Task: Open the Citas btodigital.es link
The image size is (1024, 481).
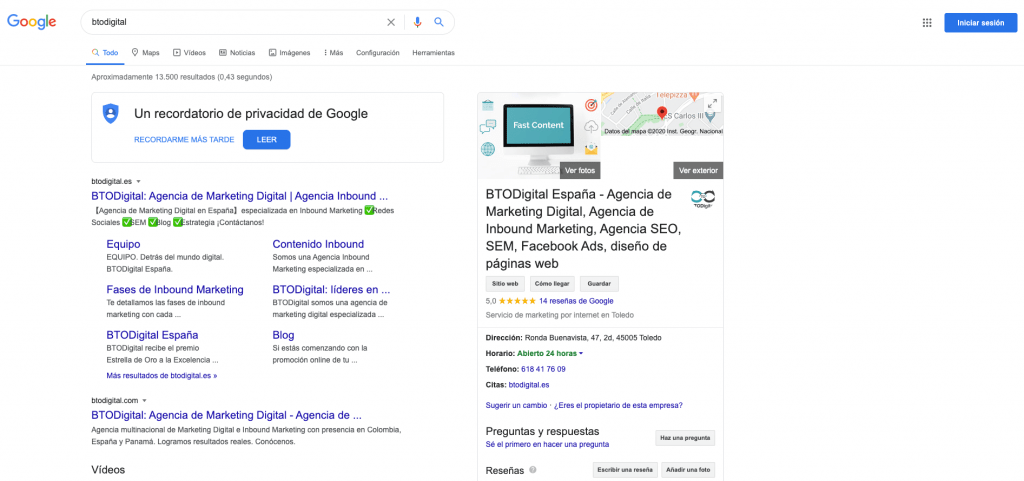Action: (x=528, y=385)
